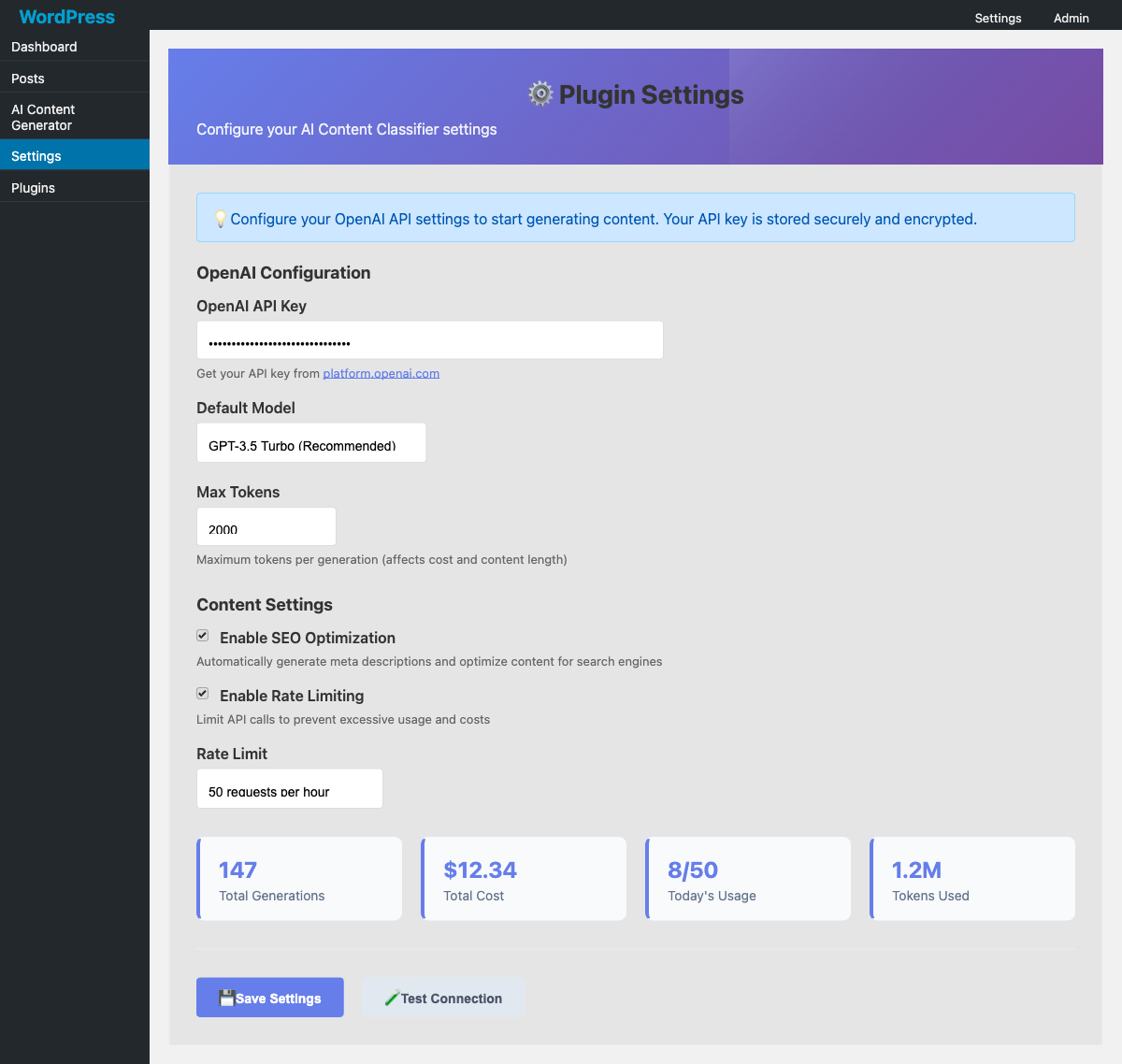Click Settings in the top bar

998,18
